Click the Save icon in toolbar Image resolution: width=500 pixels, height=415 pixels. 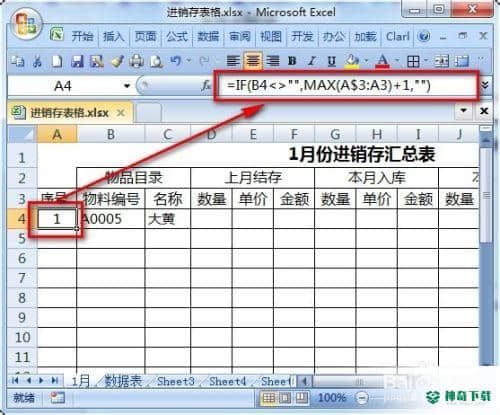point(77,61)
